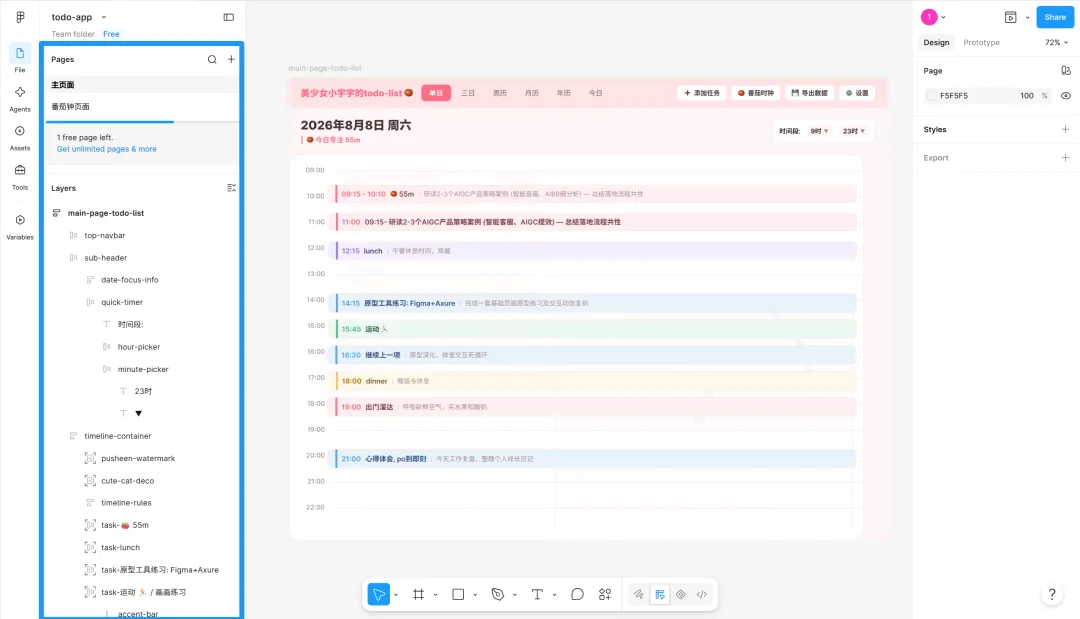Open Frame tool options chevron

point(435,595)
